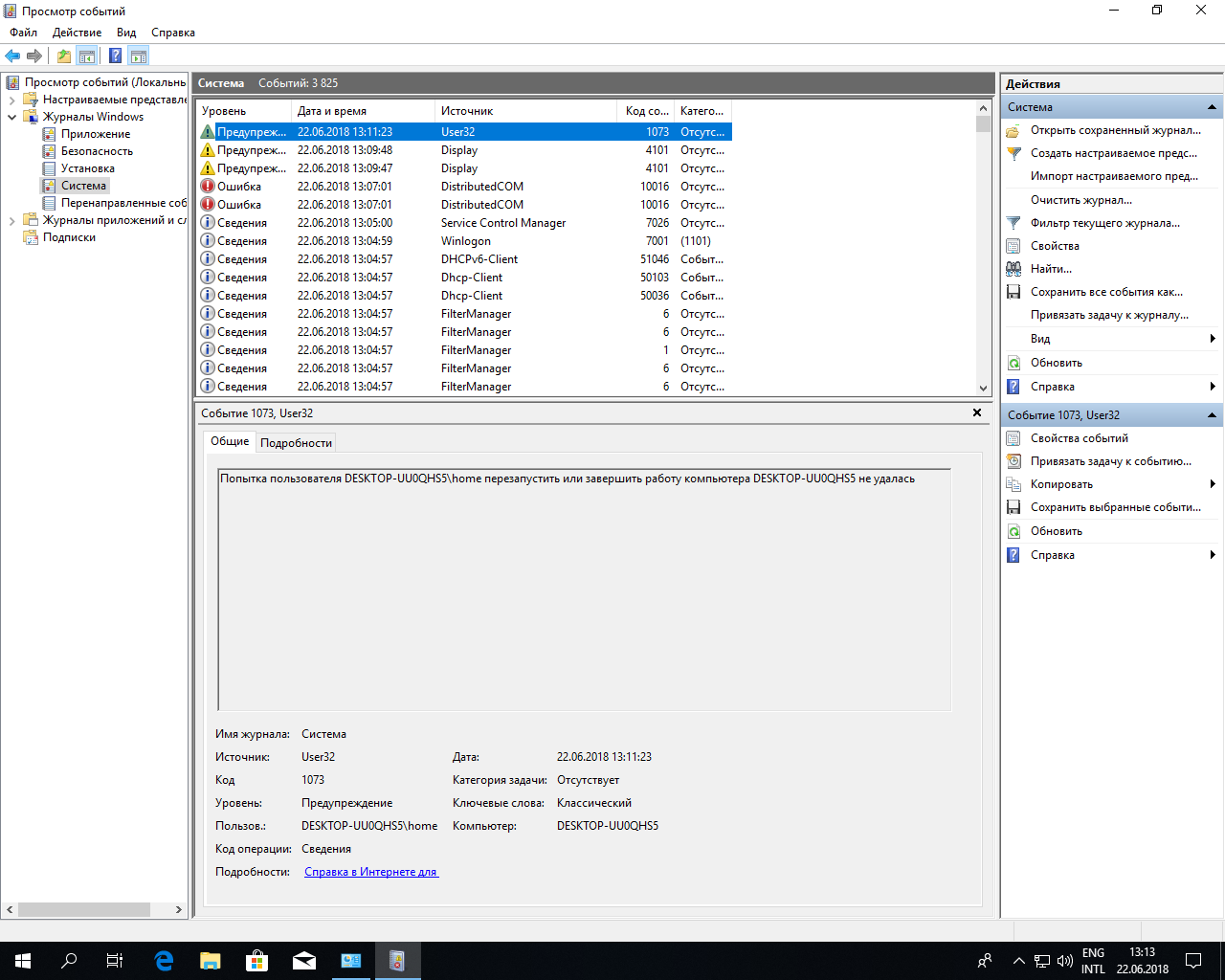1225x980 pixels.
Task: Open the Справка в Интернете link
Action: pos(371,872)
